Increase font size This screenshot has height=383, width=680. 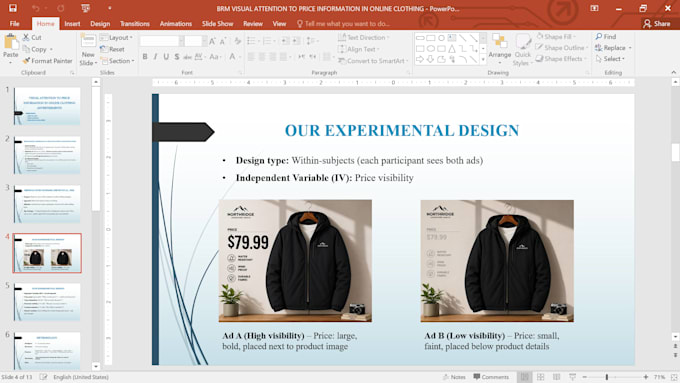[x=212, y=41]
